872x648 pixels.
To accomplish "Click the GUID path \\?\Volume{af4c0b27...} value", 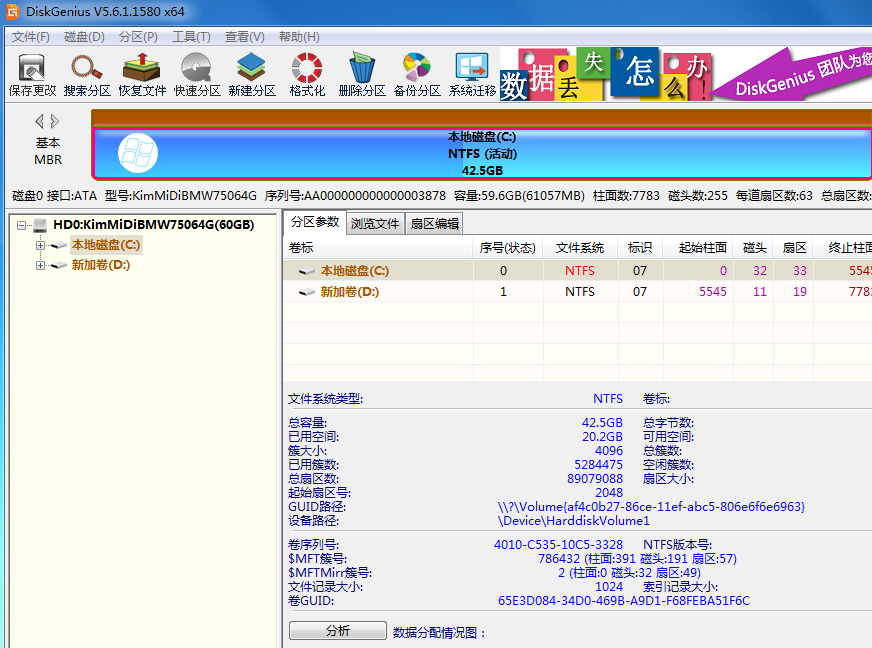I will tap(651, 507).
